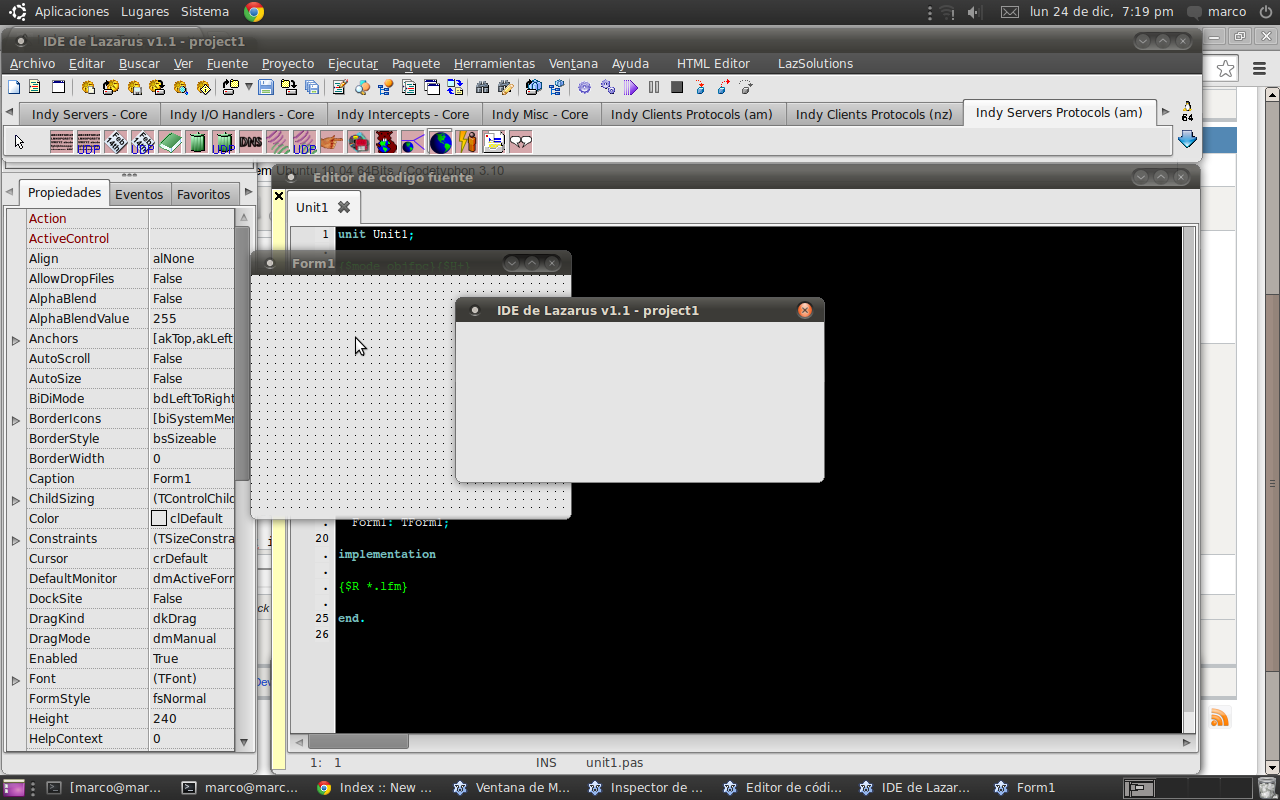Open the Archivo menu
Image resolution: width=1280 pixels, height=800 pixels.
tap(32, 63)
